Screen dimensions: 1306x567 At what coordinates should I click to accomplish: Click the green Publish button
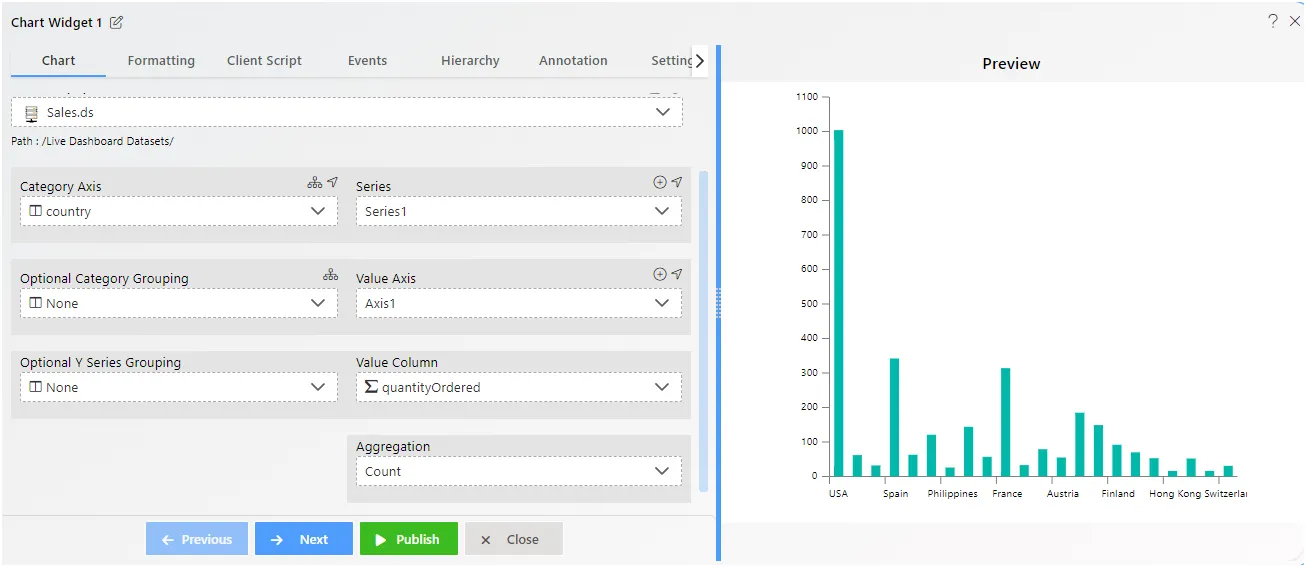point(409,539)
